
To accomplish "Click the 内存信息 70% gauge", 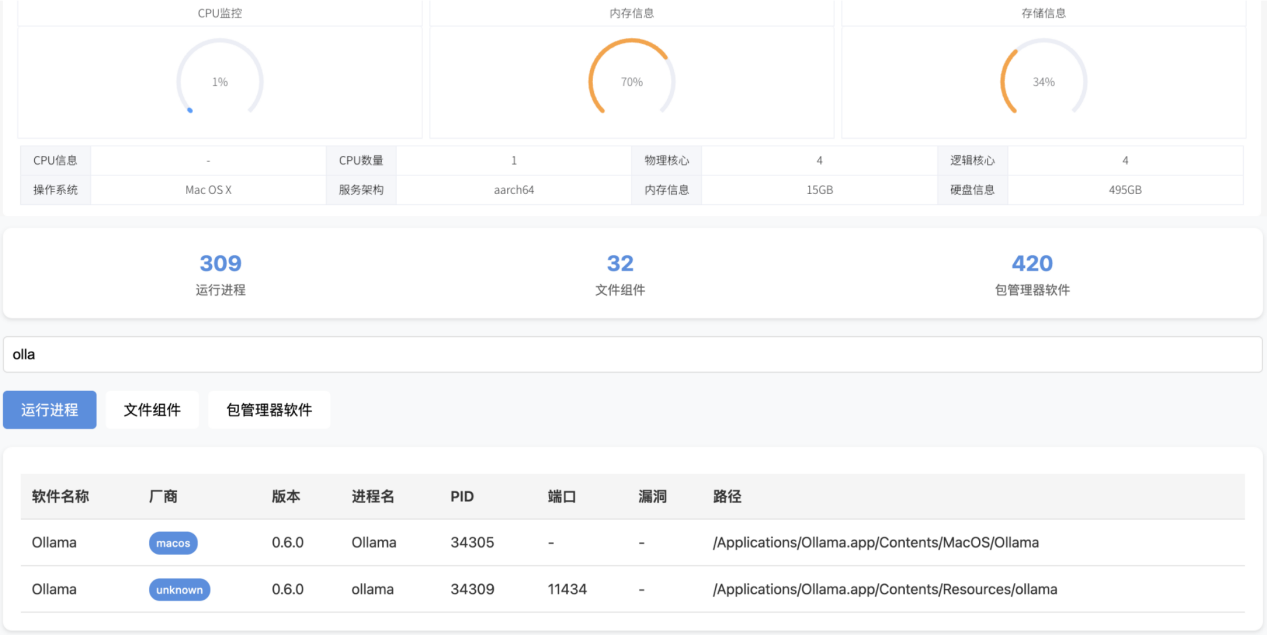I will (x=632, y=82).
